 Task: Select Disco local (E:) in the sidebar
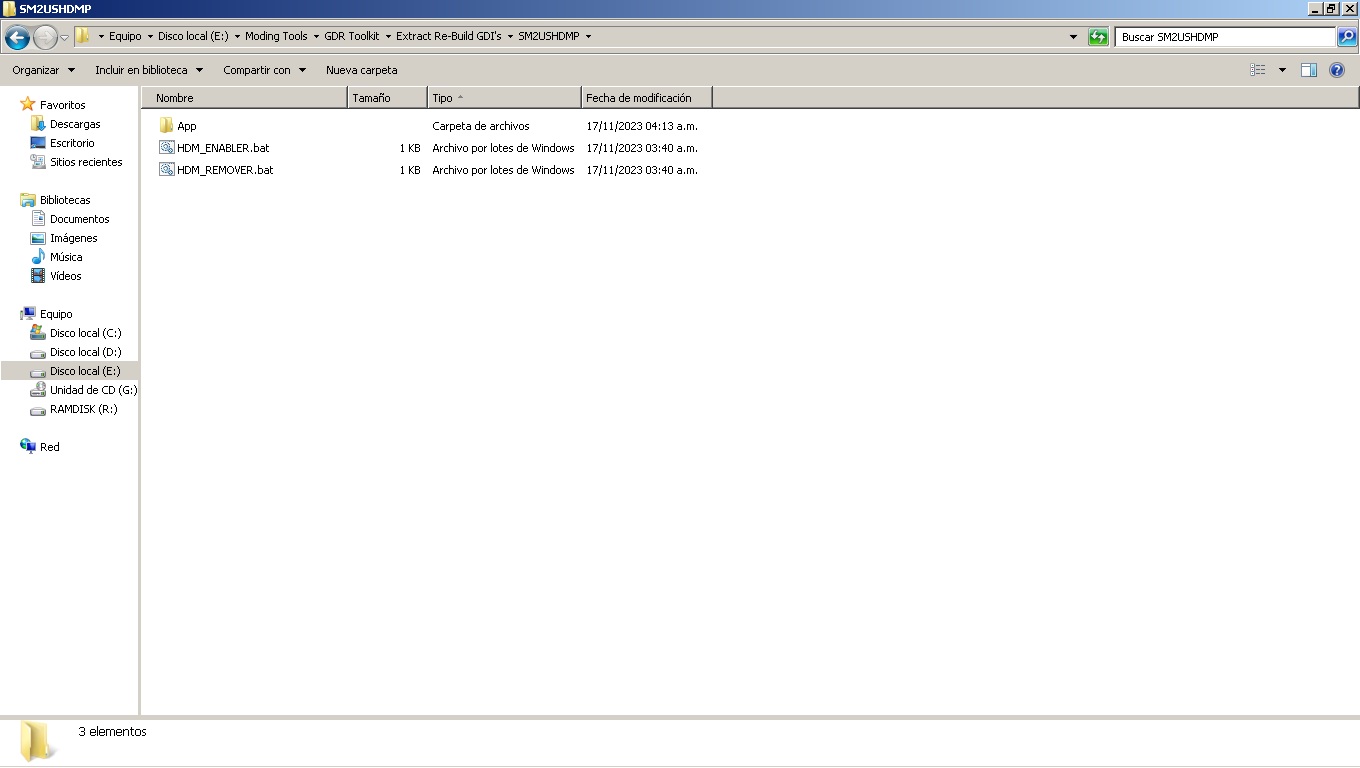pos(85,371)
